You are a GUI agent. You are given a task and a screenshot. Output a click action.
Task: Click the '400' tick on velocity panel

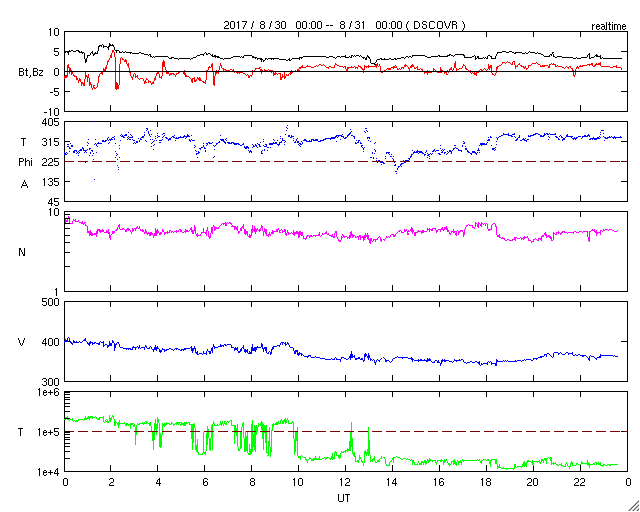[x=51, y=342]
